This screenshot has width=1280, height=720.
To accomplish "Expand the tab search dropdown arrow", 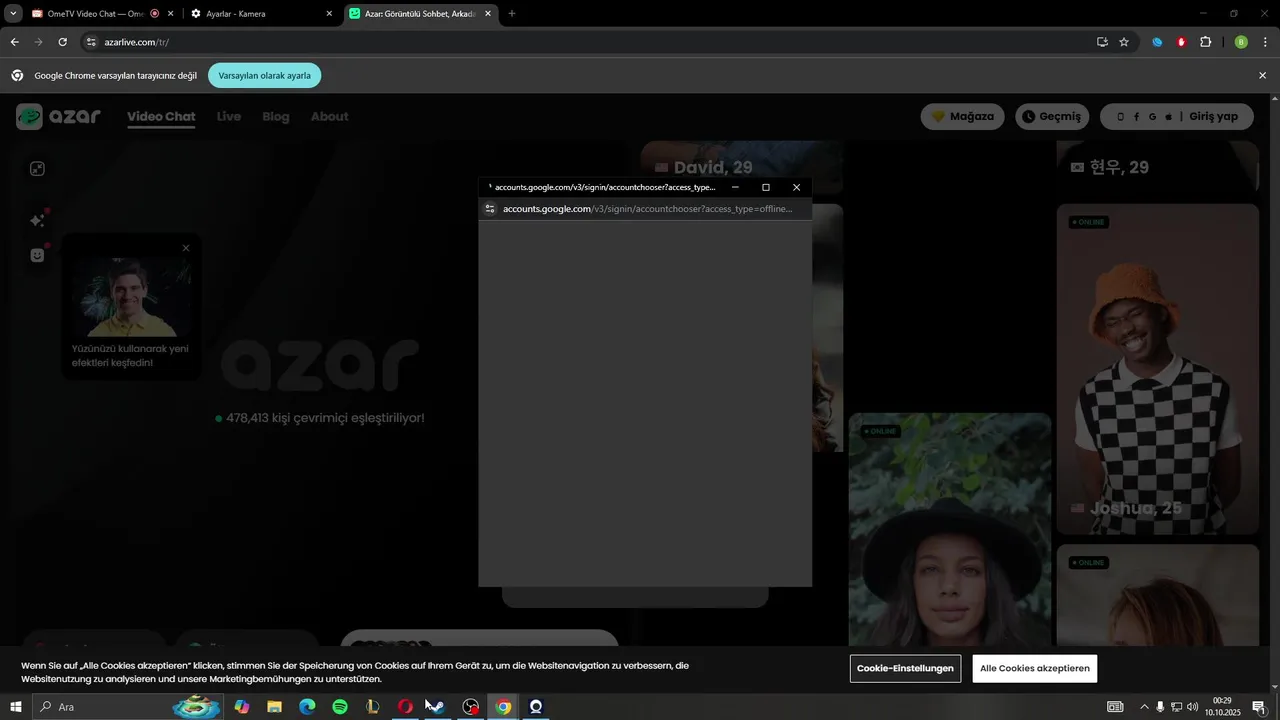I will 13,14.
